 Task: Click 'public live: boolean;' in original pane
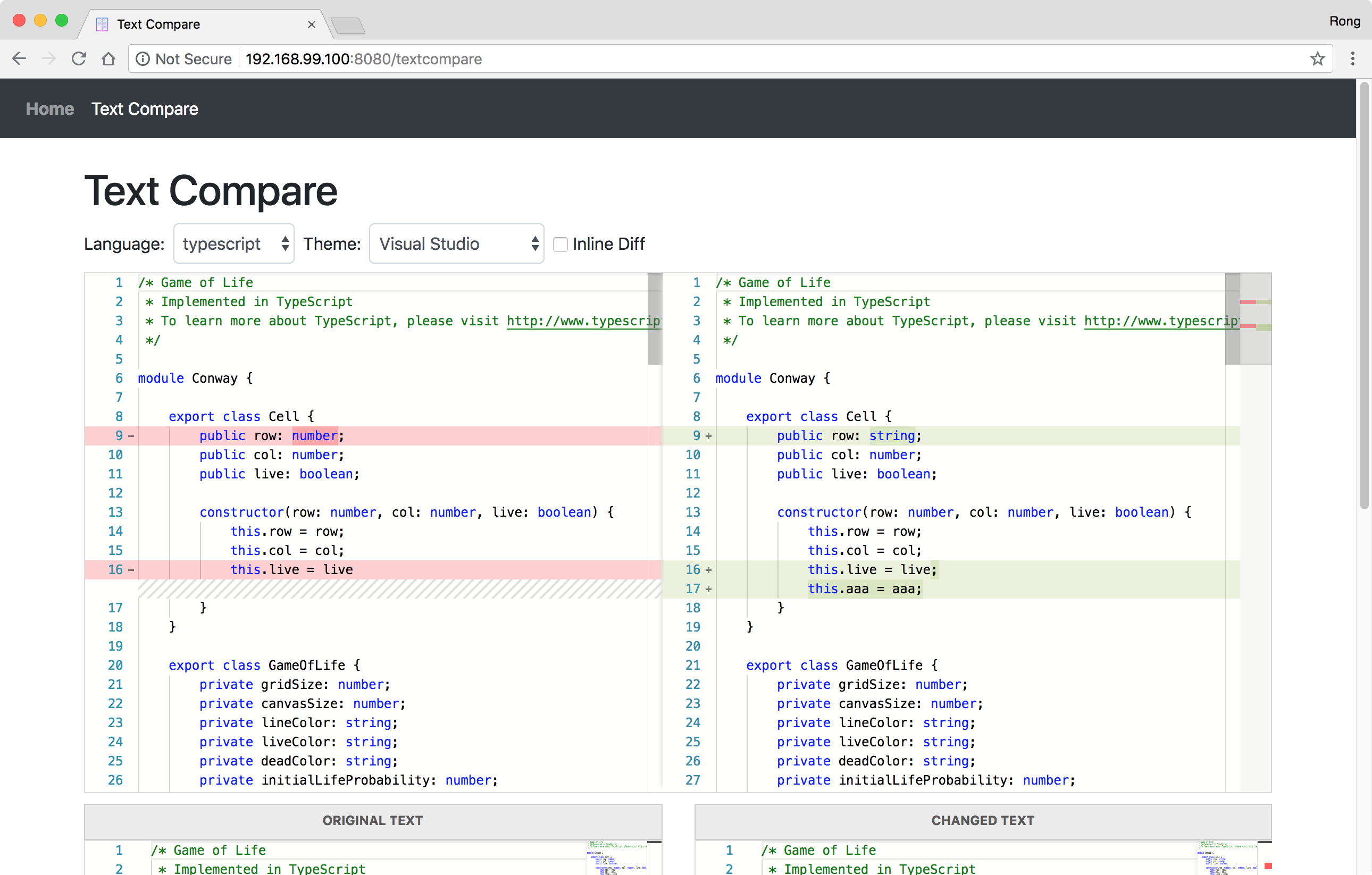pos(279,474)
